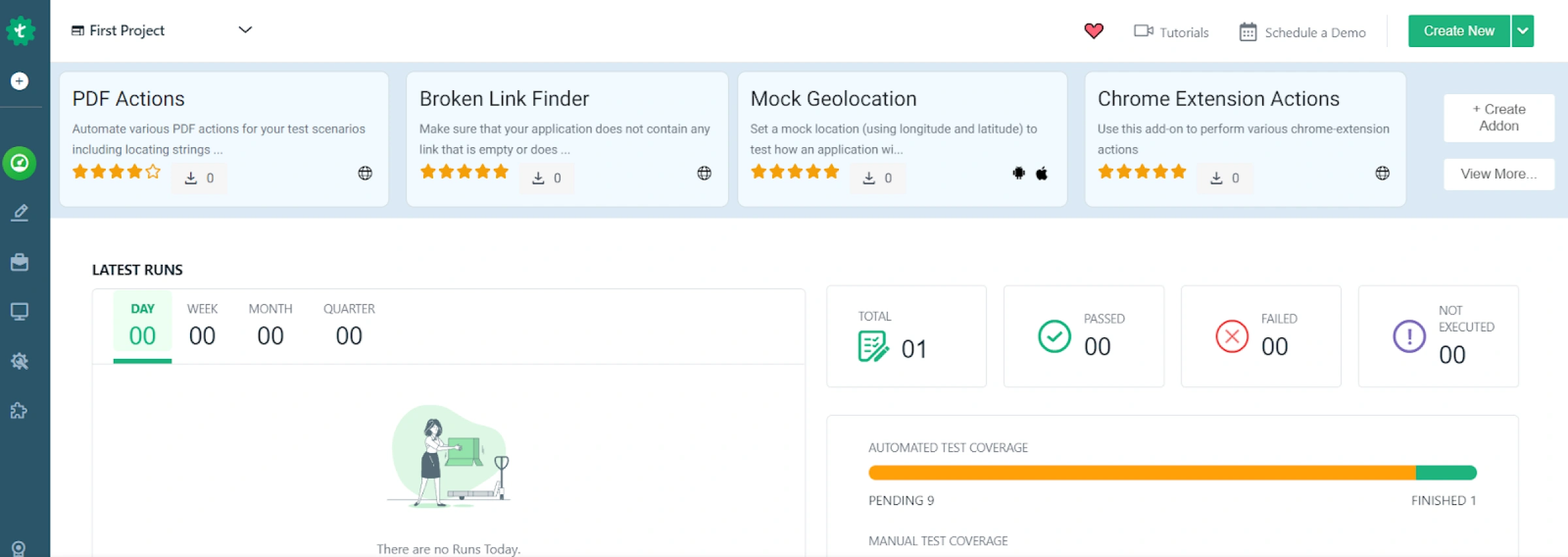Viewport: 1568px width, 557px height.
Task: Select the briefcase icon in sidebar
Action: pos(20,262)
